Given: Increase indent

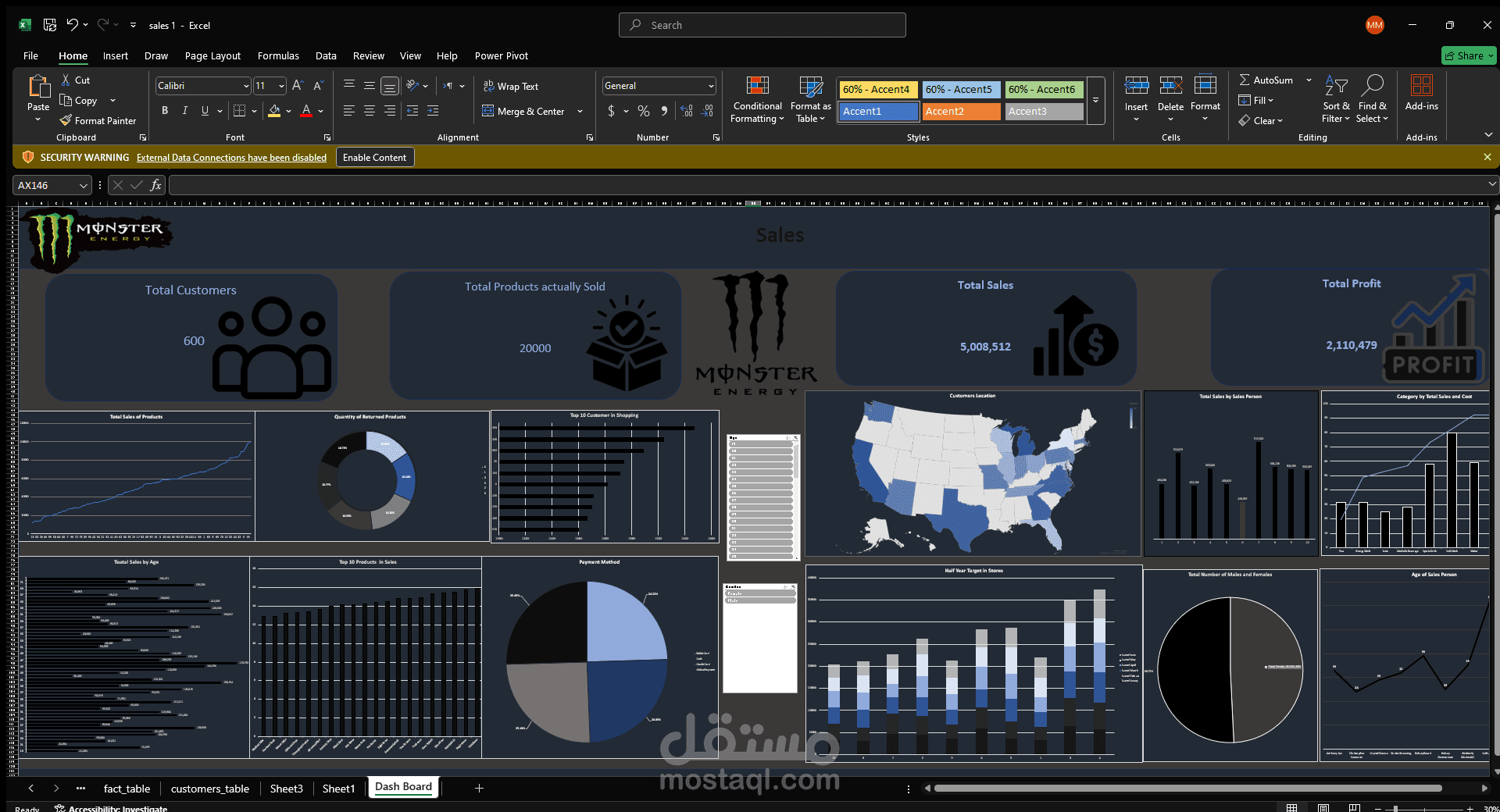Looking at the screenshot, I should (x=433, y=111).
